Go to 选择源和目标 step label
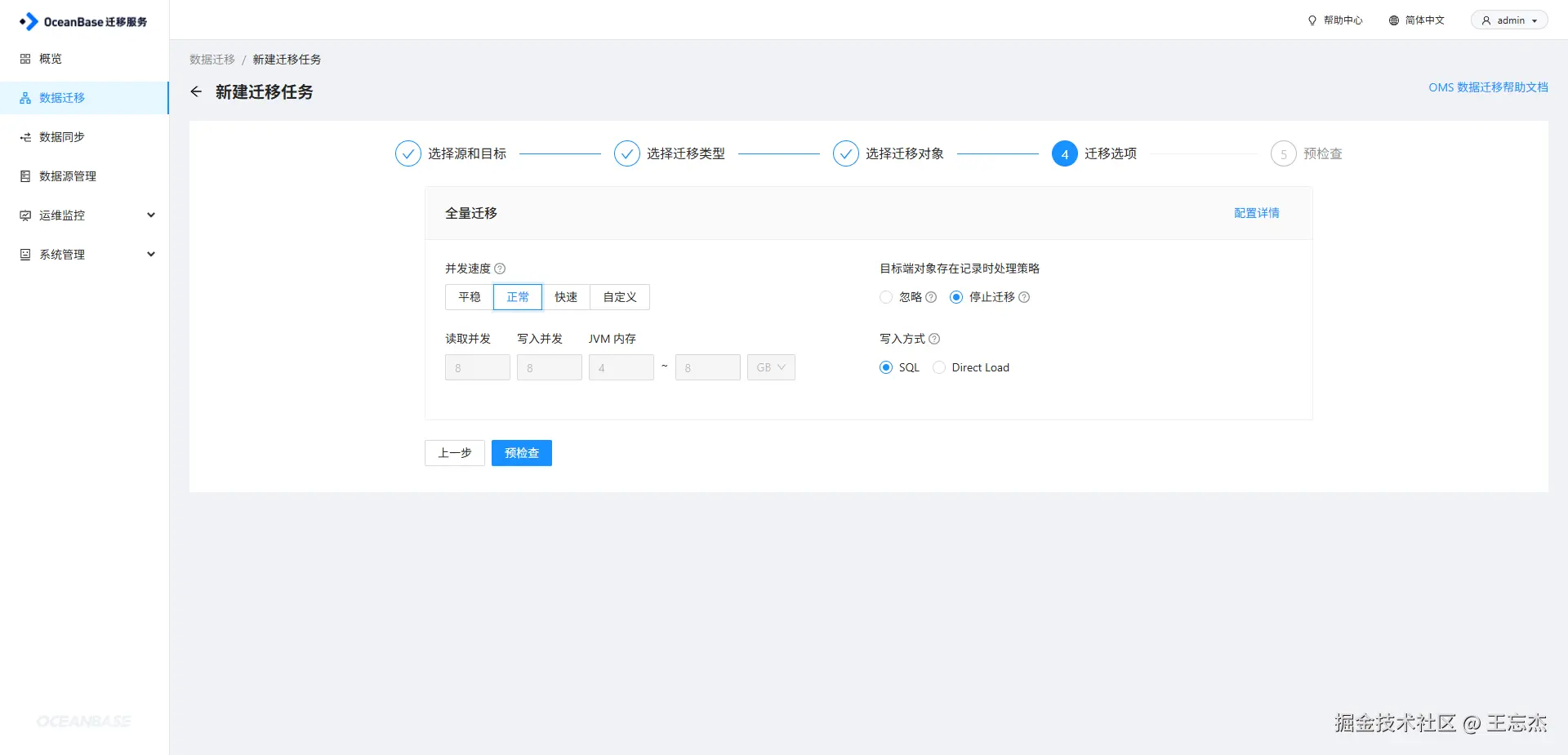 tap(467, 153)
